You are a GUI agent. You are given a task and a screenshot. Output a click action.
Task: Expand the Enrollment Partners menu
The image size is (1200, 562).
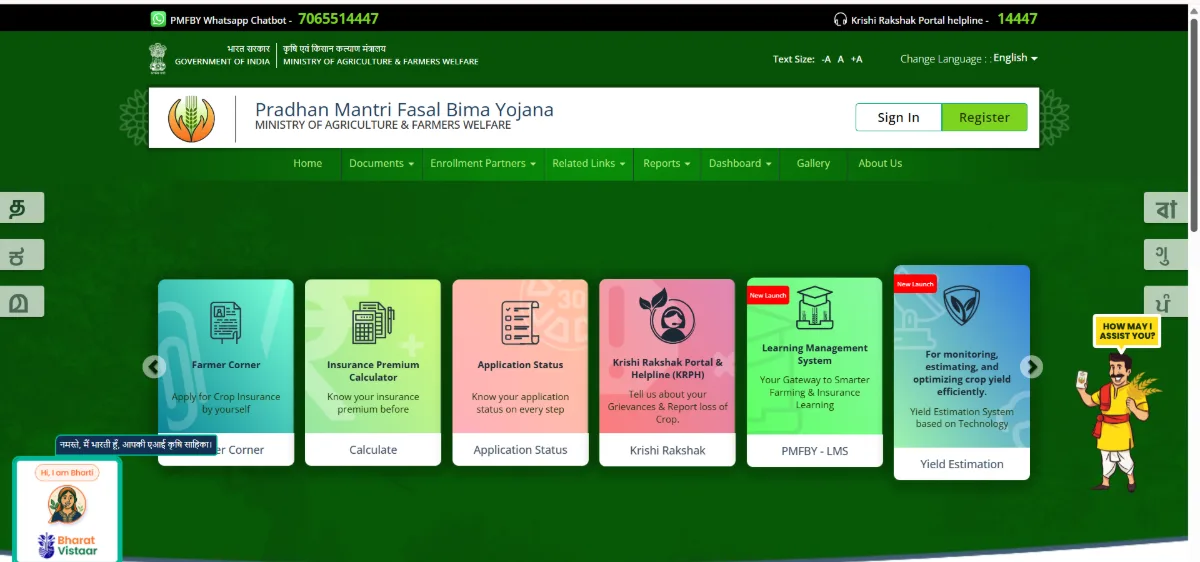click(483, 163)
